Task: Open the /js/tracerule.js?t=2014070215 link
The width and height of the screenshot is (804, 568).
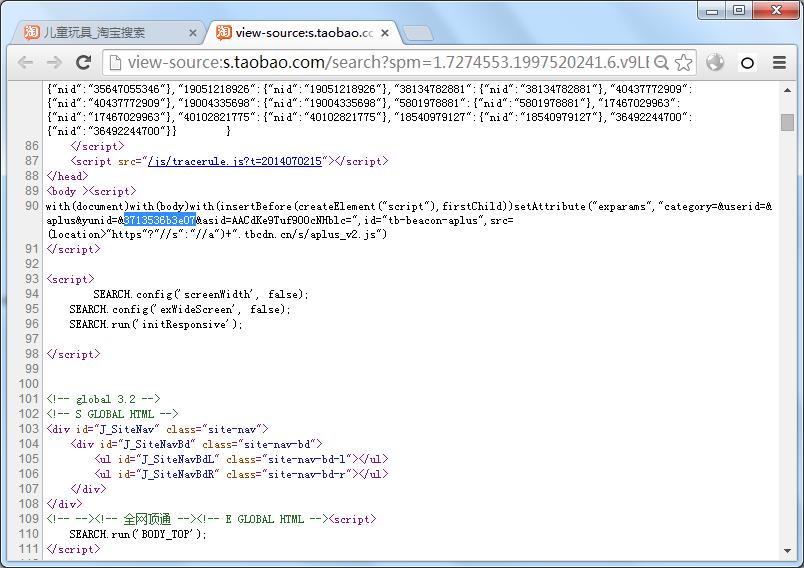Action: (x=235, y=161)
